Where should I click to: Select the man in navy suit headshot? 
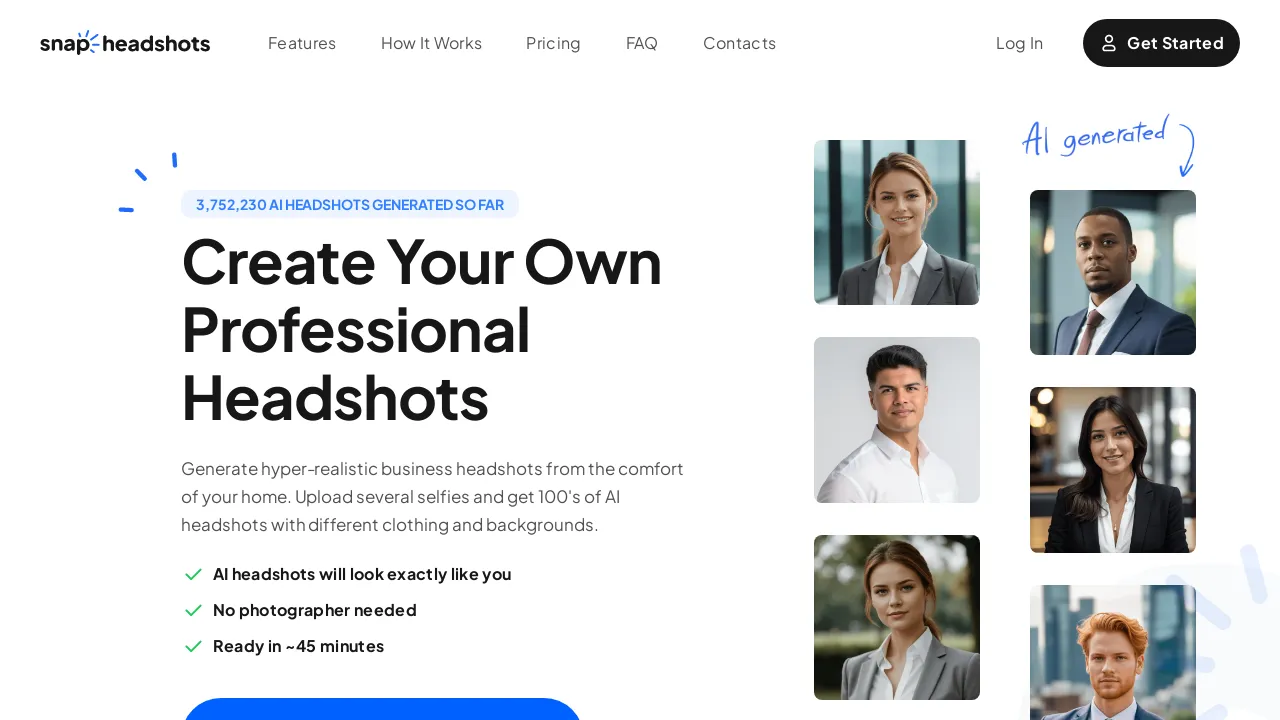tap(1113, 272)
